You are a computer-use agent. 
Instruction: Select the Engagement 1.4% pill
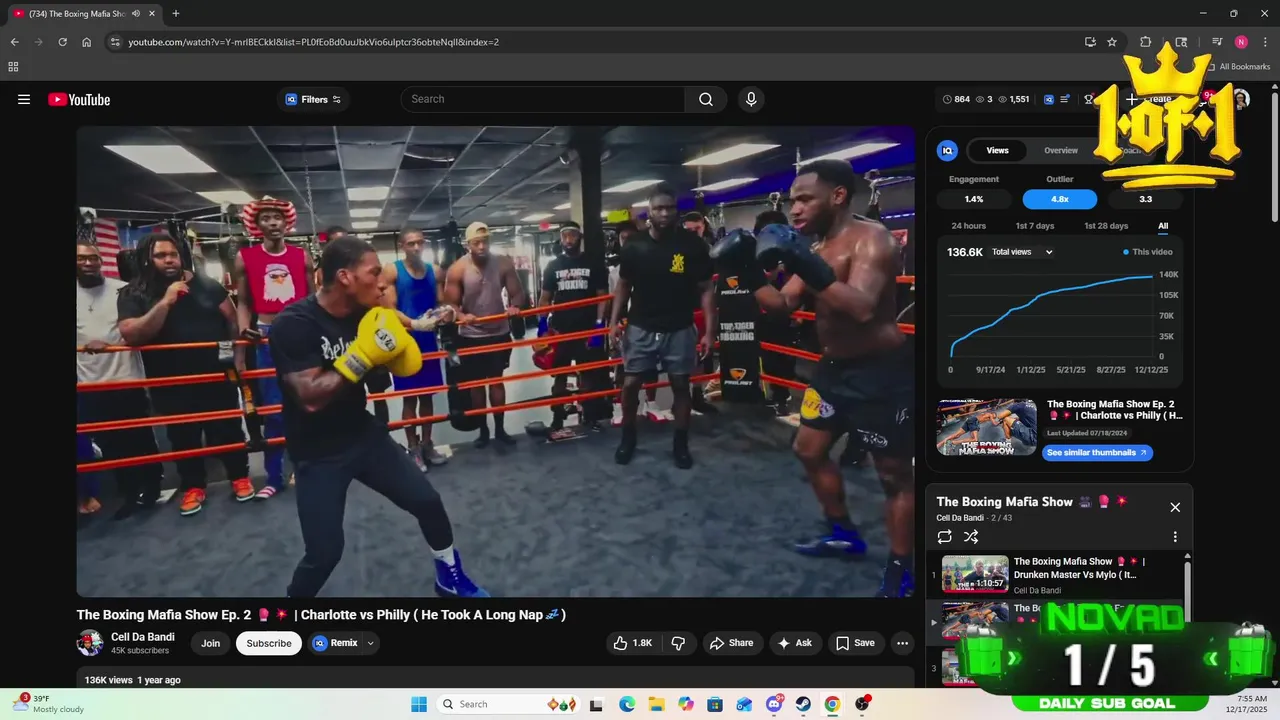[x=974, y=199]
